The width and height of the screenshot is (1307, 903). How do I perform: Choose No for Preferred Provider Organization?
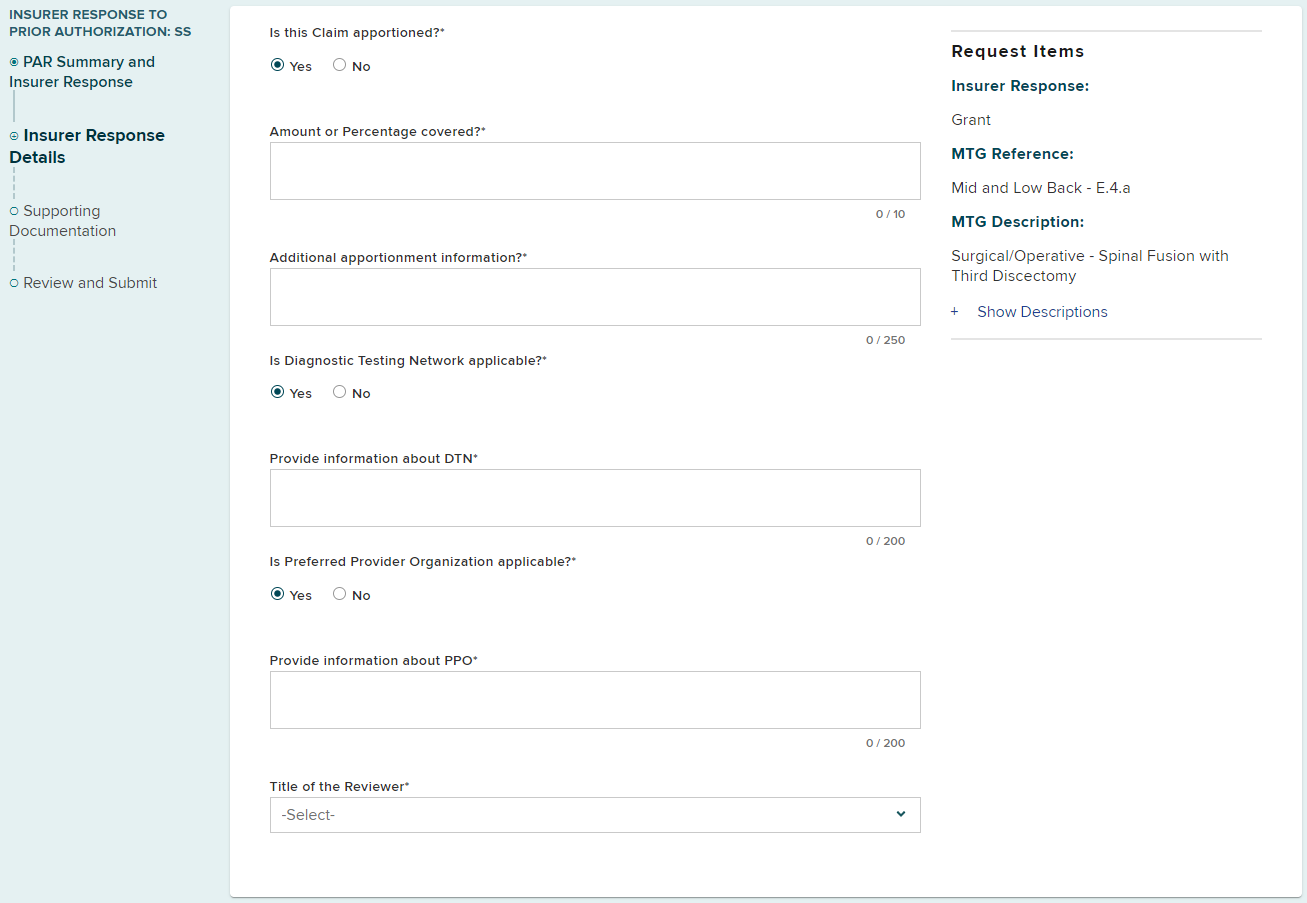click(x=340, y=594)
